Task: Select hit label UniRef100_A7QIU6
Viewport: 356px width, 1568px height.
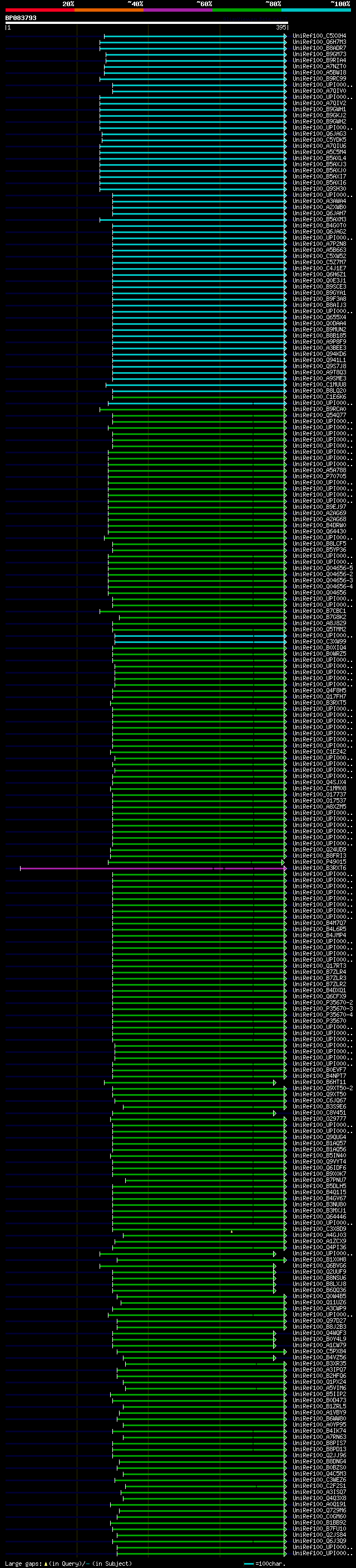Action: 319,146
